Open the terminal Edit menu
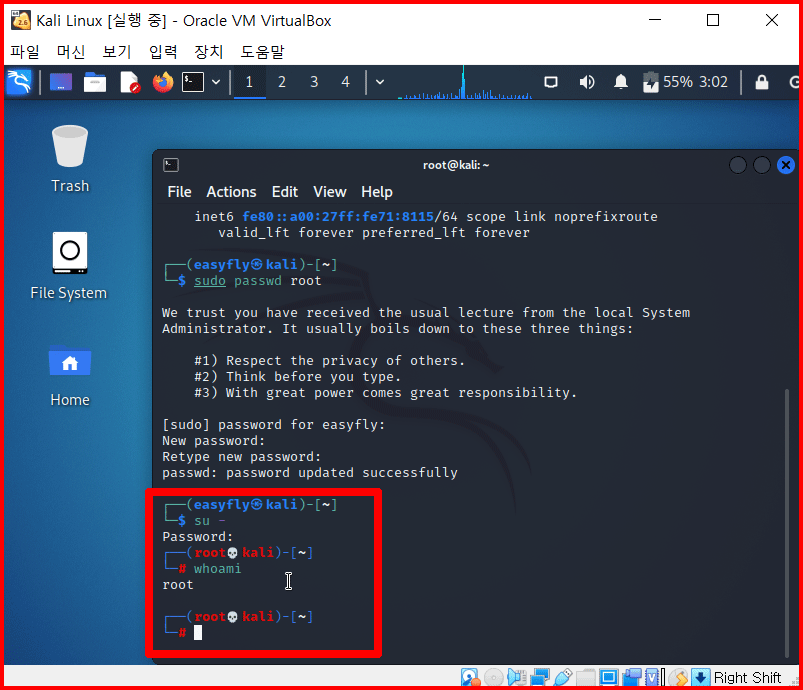The height and width of the screenshot is (690, 803). tap(285, 192)
